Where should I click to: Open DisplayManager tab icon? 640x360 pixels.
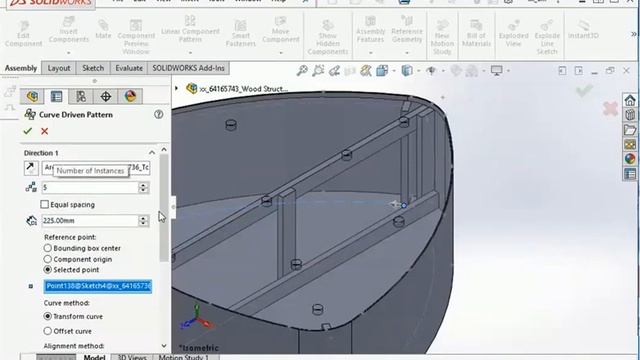click(x=130, y=96)
